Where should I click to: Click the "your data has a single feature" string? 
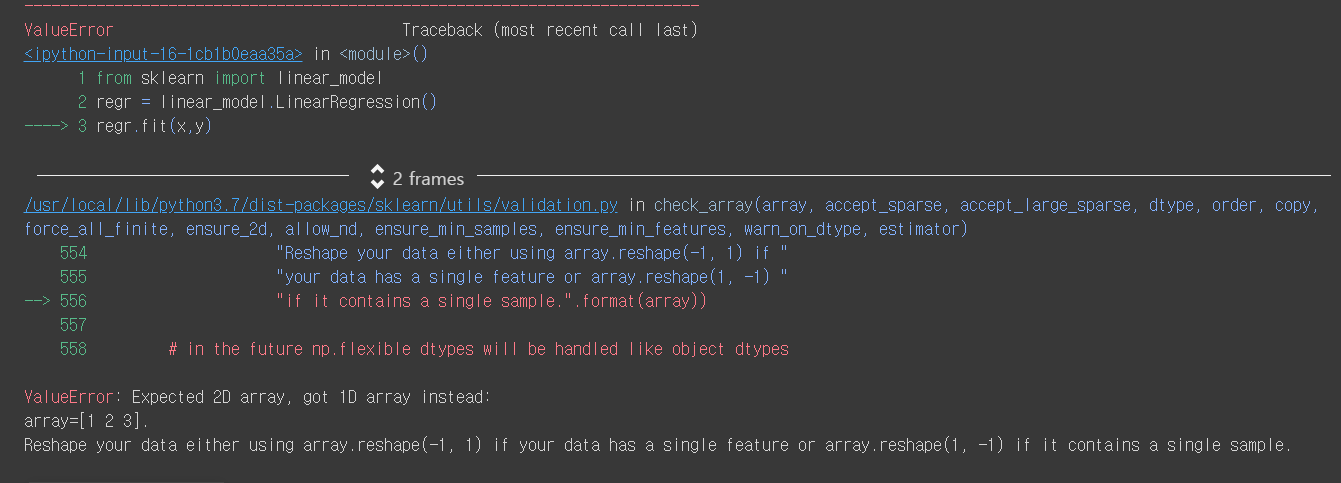coord(532,277)
